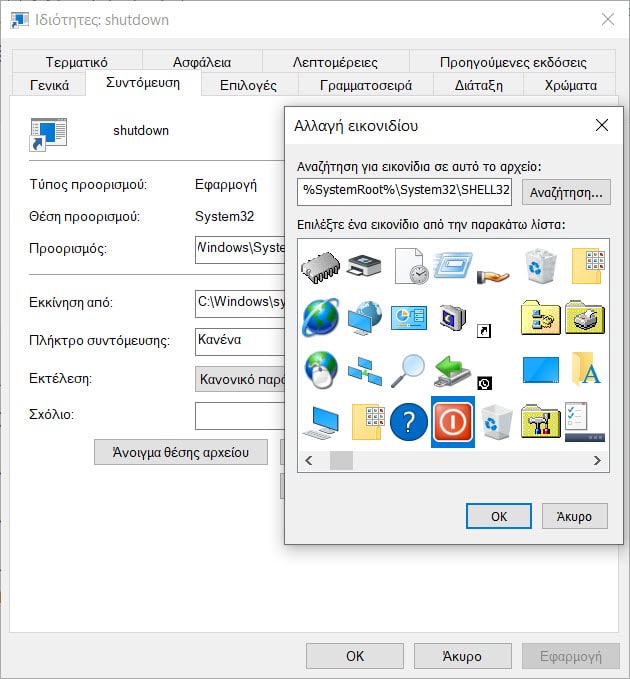This screenshot has width=630, height=679.
Task: Confirm with OK in Αλλαγή εικονιδίου dialog
Action: [498, 516]
